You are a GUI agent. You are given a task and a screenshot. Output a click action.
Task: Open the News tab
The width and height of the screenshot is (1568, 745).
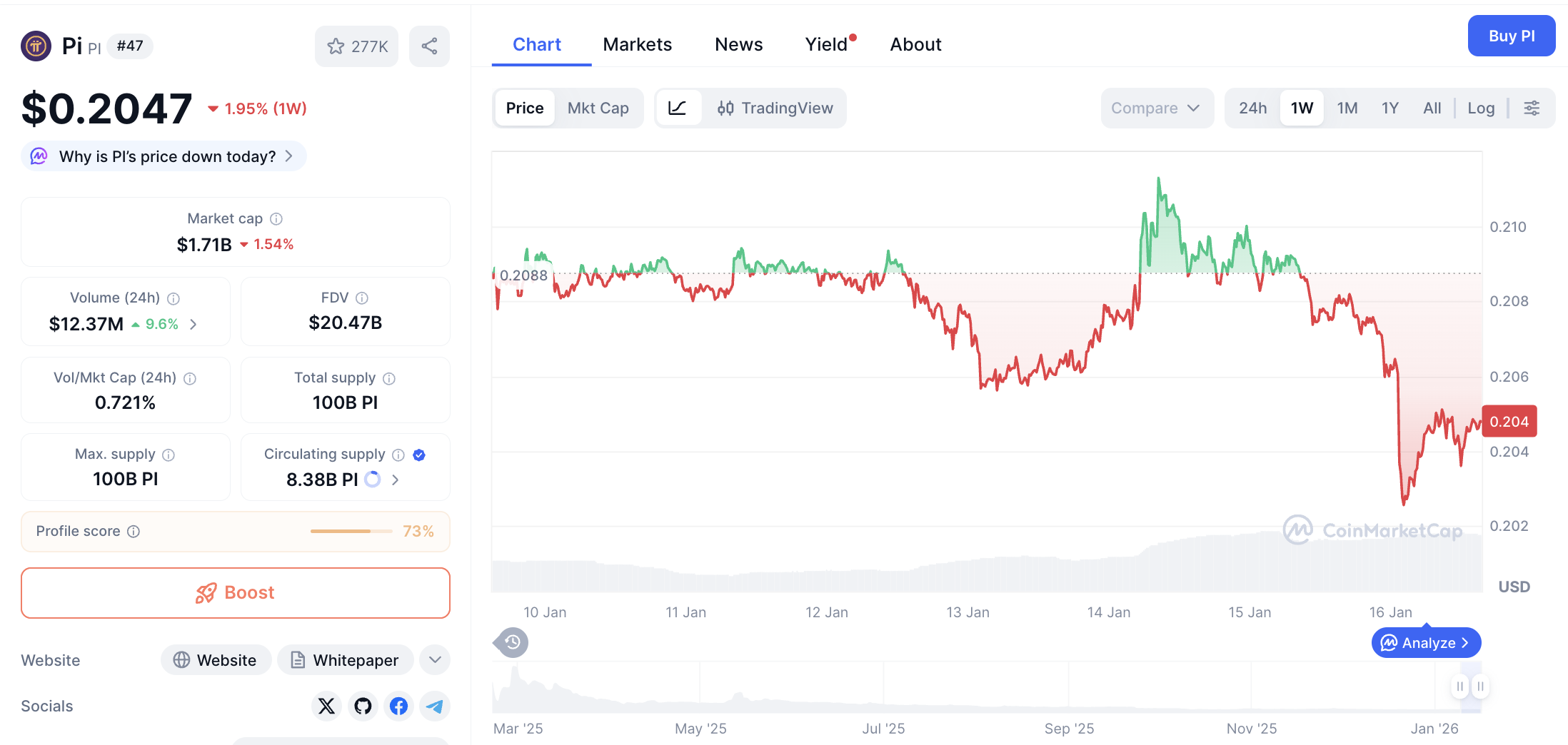(x=738, y=44)
